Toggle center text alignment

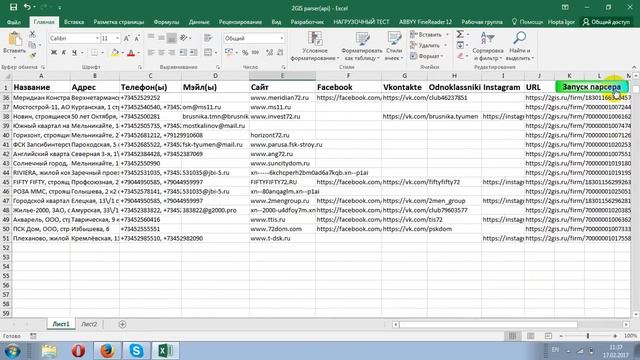pos(161,52)
